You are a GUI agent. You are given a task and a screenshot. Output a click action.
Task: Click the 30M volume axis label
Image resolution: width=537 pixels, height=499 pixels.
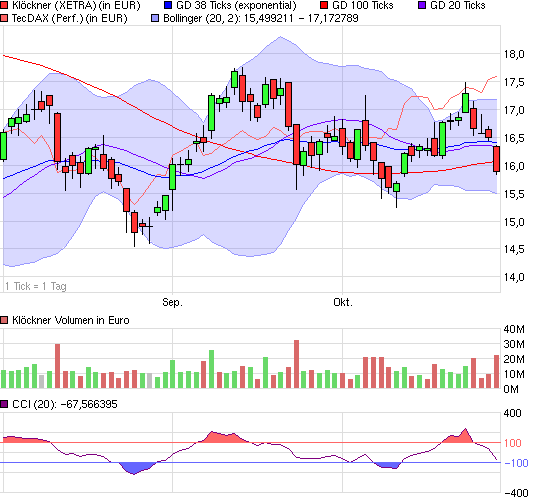coord(514,344)
